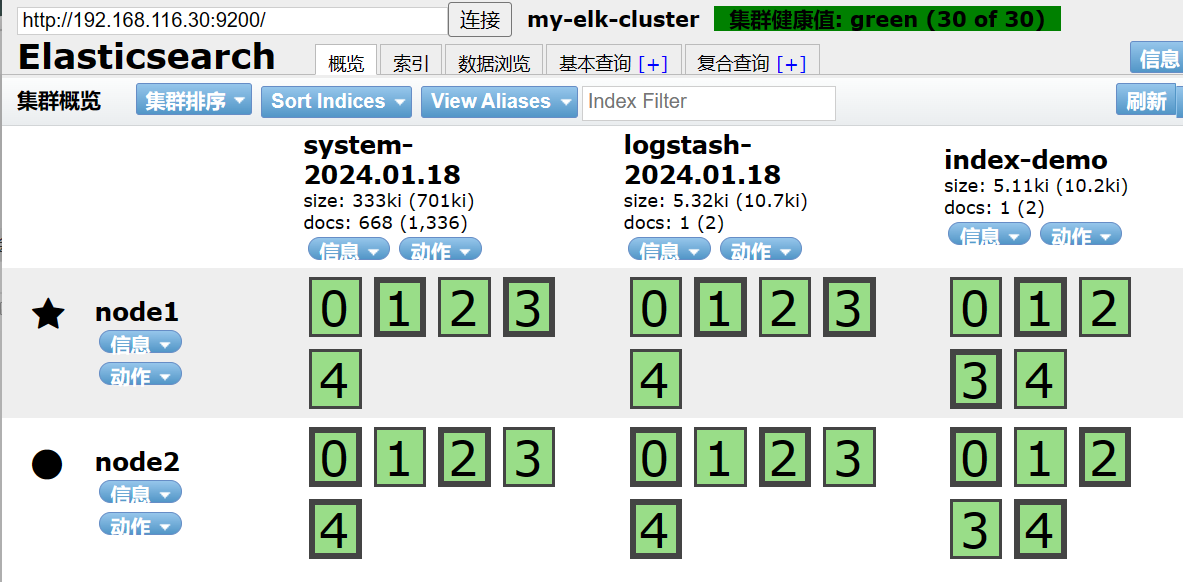Select shard 2 of logstash index on node2

pos(785,457)
